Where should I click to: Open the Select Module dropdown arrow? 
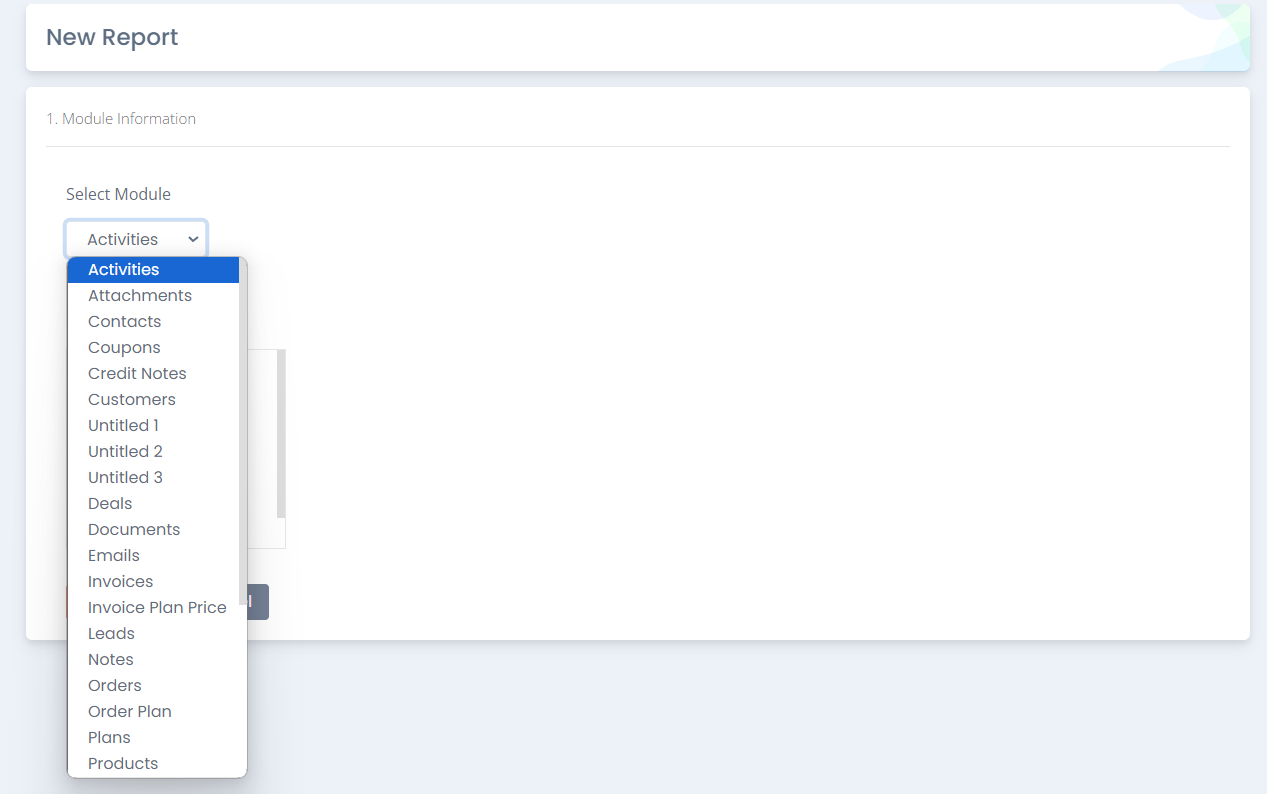coord(193,240)
